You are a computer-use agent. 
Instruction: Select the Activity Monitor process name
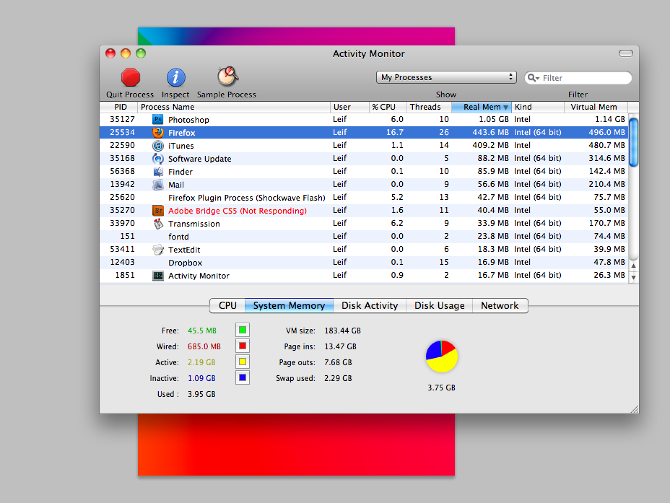(199, 276)
